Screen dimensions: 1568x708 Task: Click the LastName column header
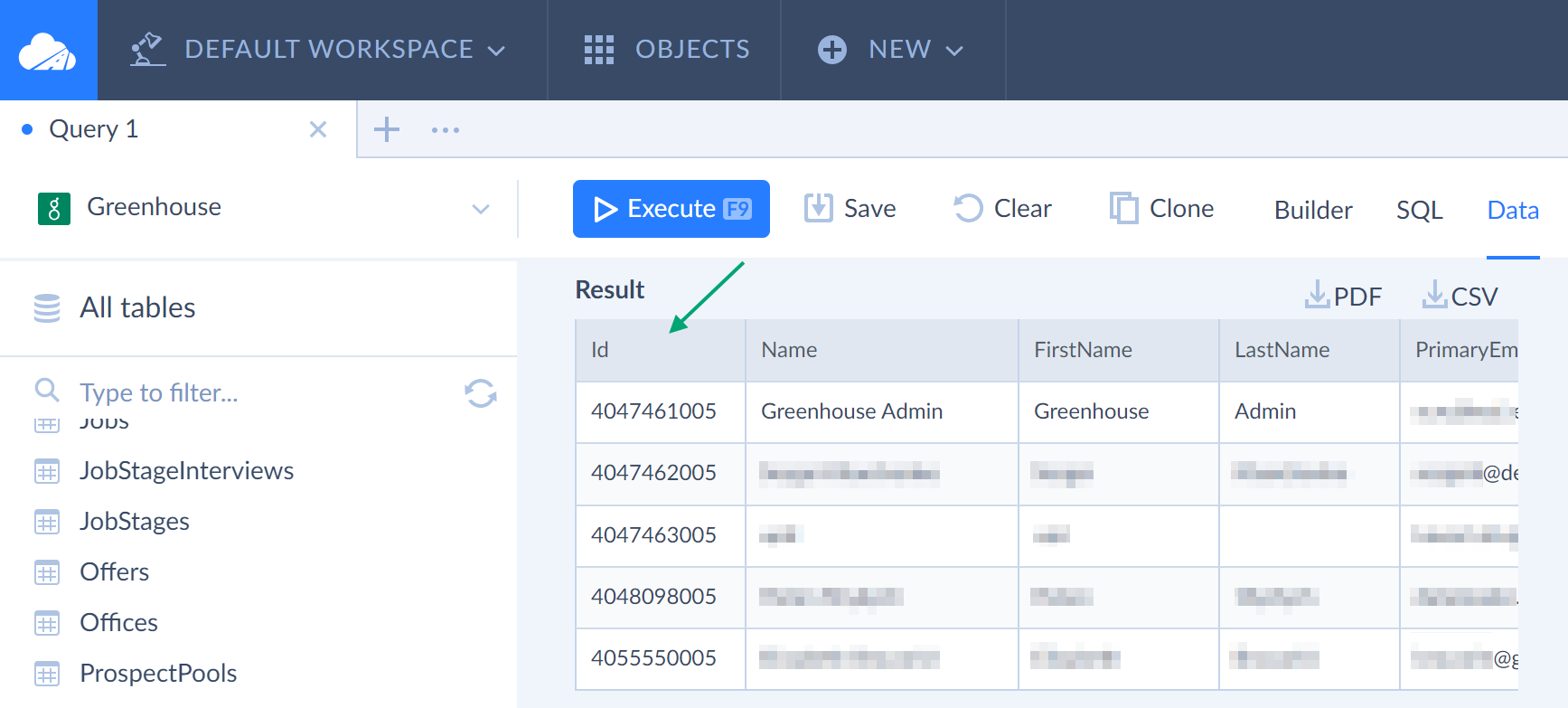coord(1310,350)
